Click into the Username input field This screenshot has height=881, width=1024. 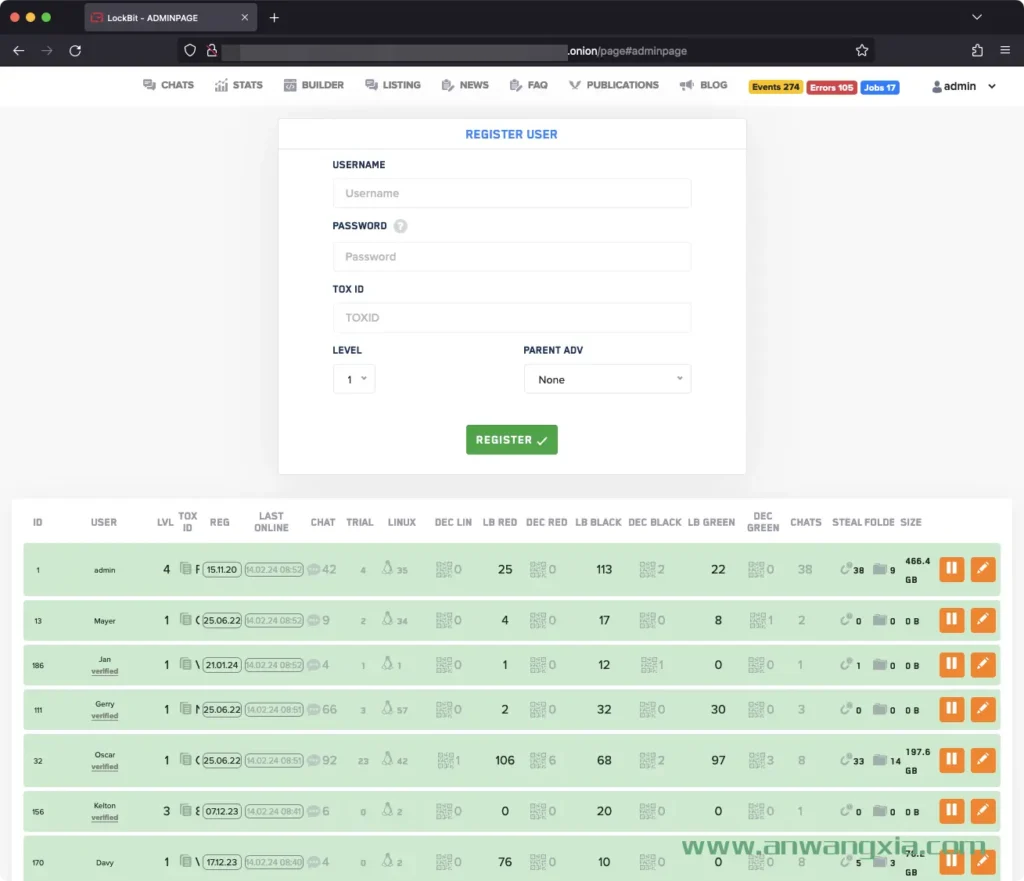coord(512,193)
